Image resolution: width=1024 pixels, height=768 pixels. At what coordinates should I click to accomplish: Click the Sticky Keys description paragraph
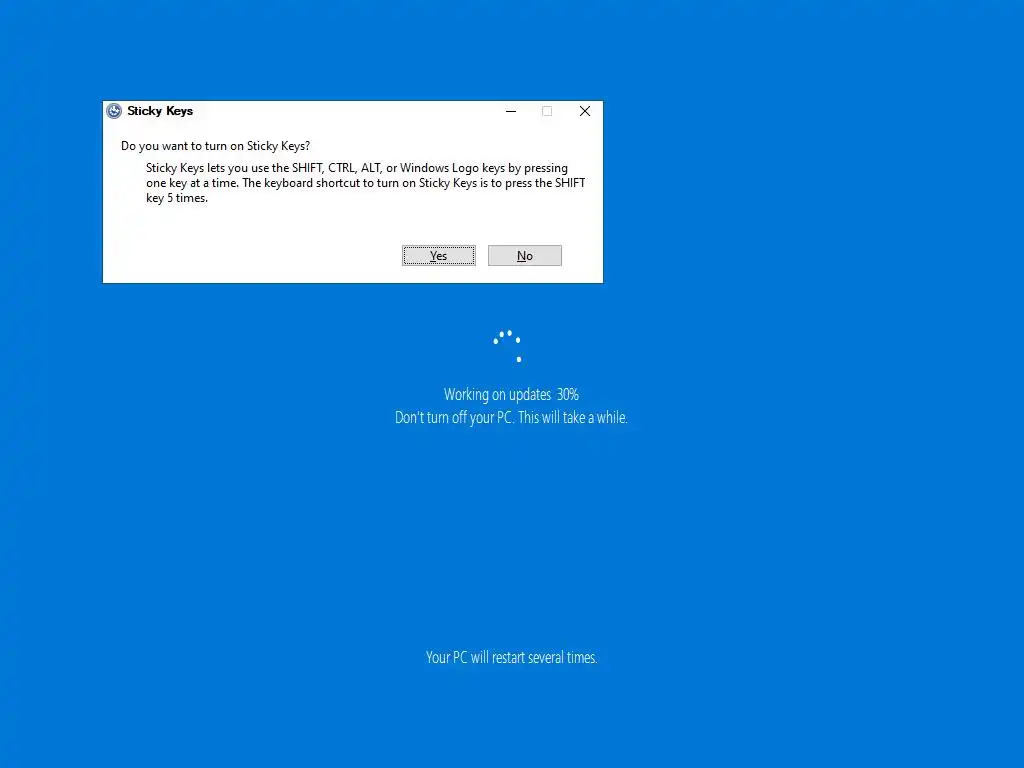coord(365,183)
